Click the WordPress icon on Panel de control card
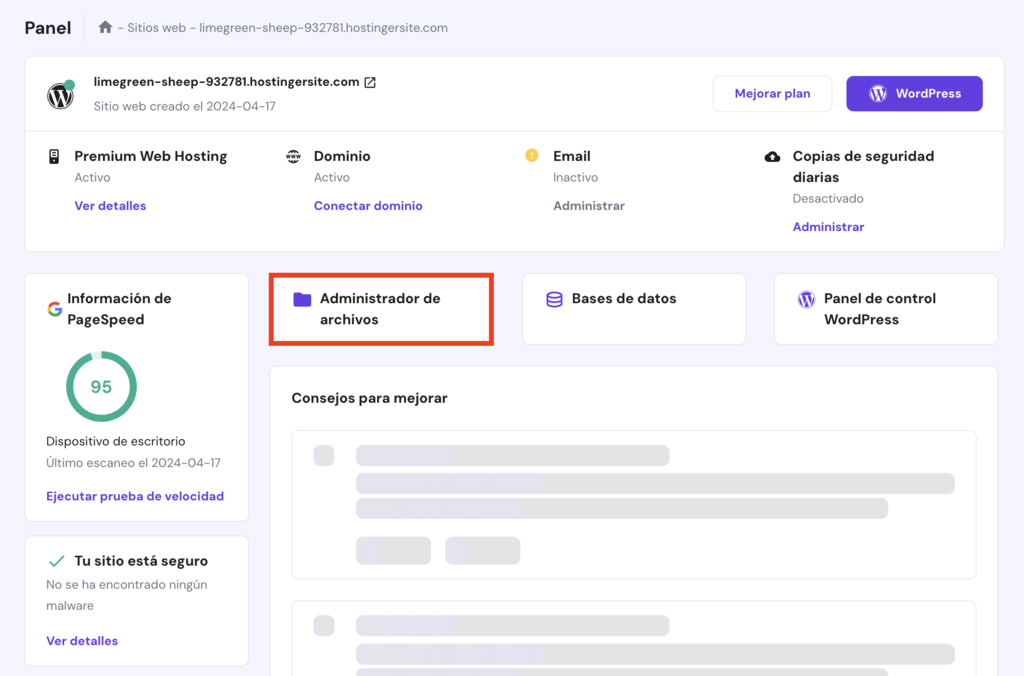This screenshot has width=1024, height=676. click(x=806, y=299)
